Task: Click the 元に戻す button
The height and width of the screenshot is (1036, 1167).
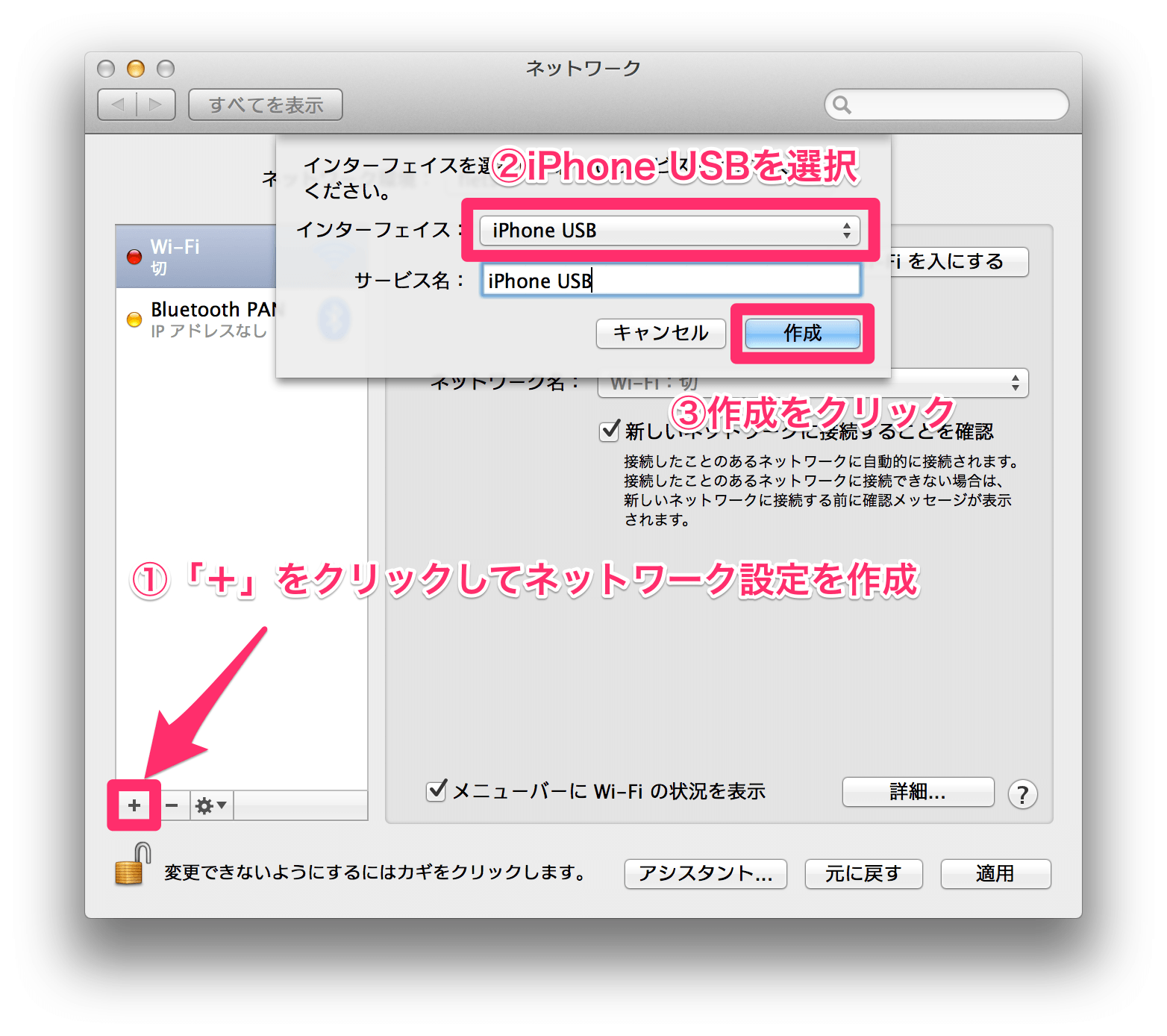Action: coord(863,873)
